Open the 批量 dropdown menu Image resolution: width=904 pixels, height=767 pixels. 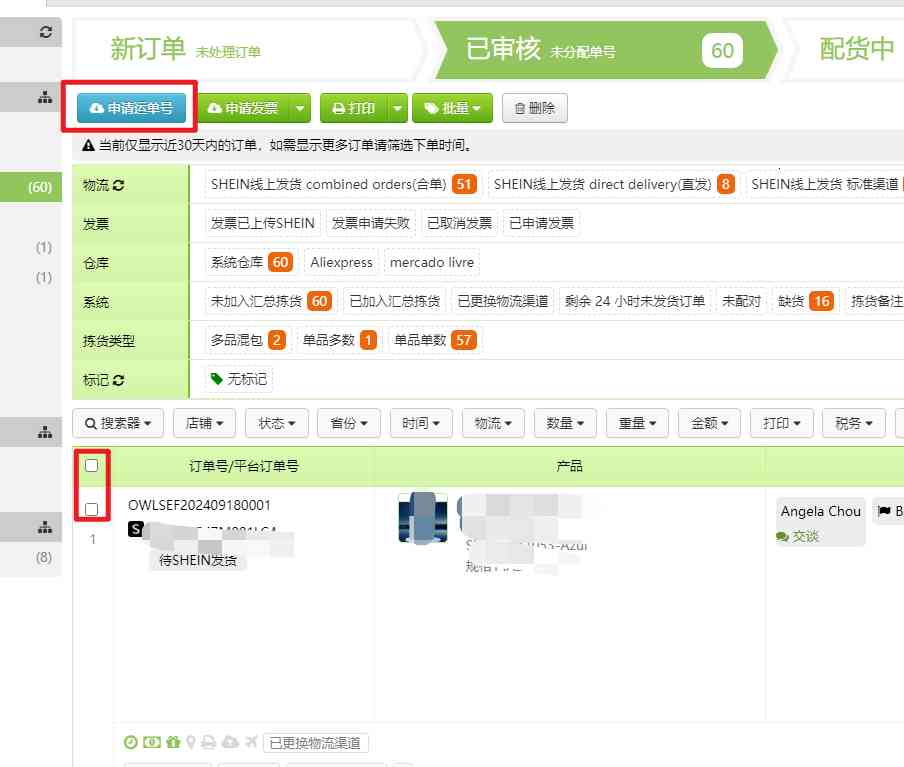click(x=451, y=108)
